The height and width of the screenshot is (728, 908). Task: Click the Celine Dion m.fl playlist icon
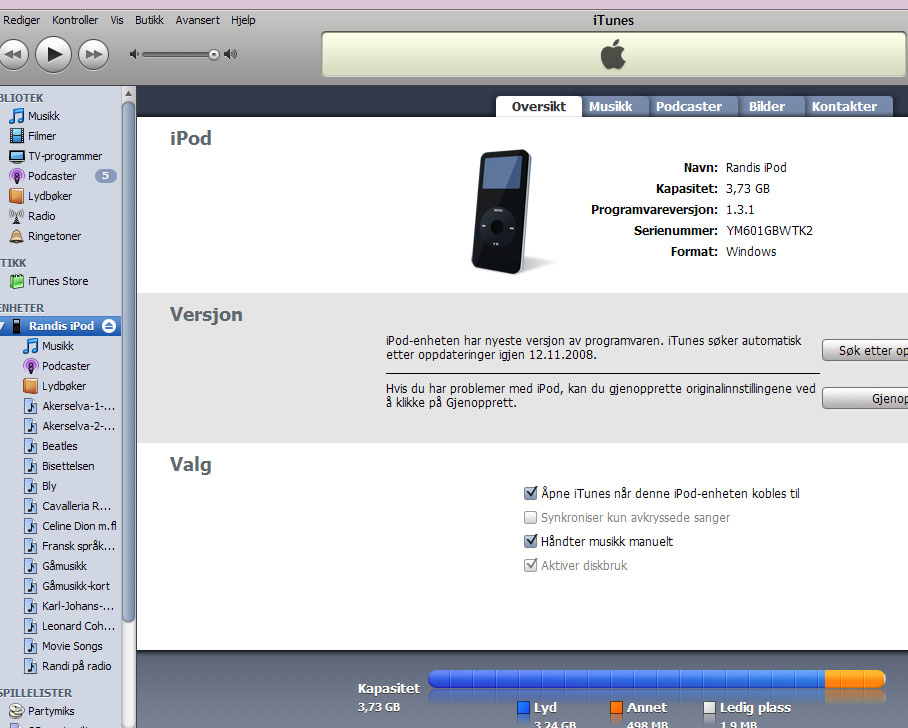(x=31, y=526)
